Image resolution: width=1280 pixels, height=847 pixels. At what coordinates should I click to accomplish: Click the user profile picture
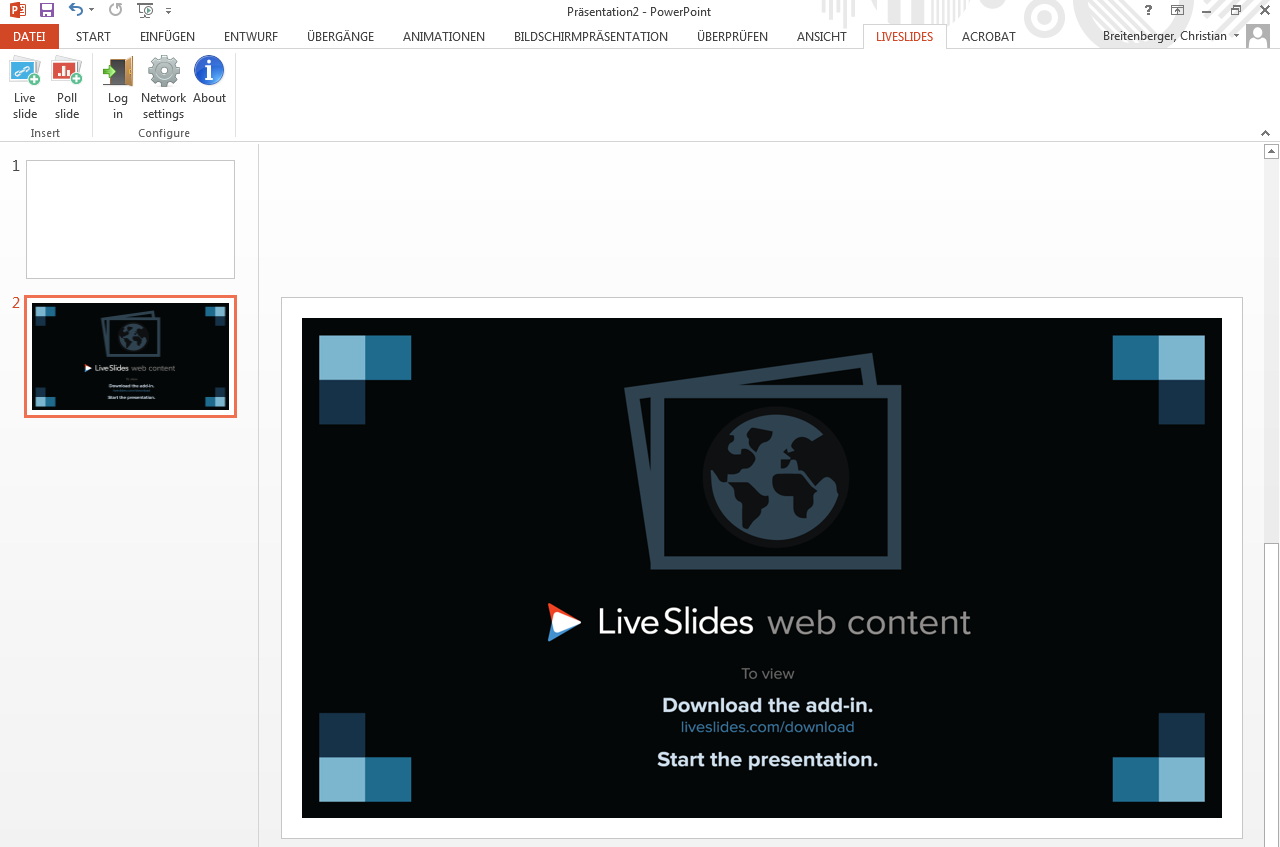coord(1258,36)
